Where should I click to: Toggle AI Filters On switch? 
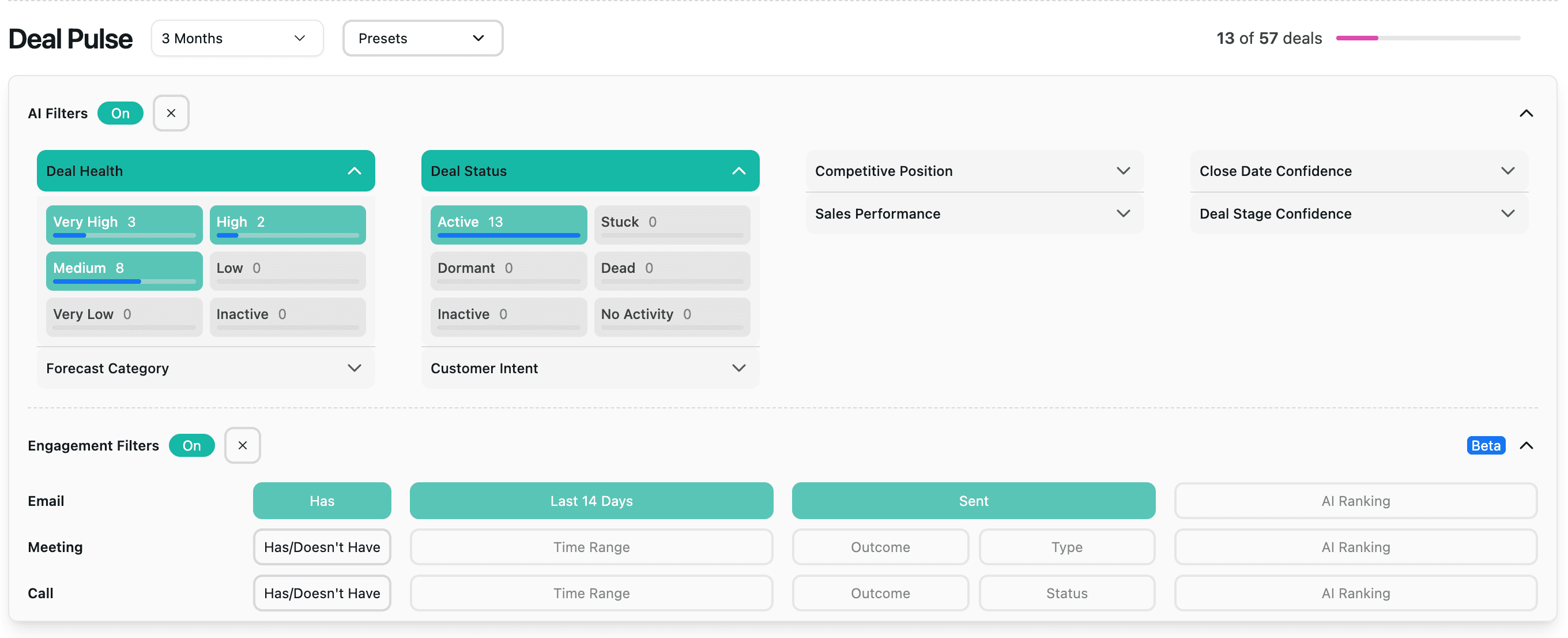[120, 113]
